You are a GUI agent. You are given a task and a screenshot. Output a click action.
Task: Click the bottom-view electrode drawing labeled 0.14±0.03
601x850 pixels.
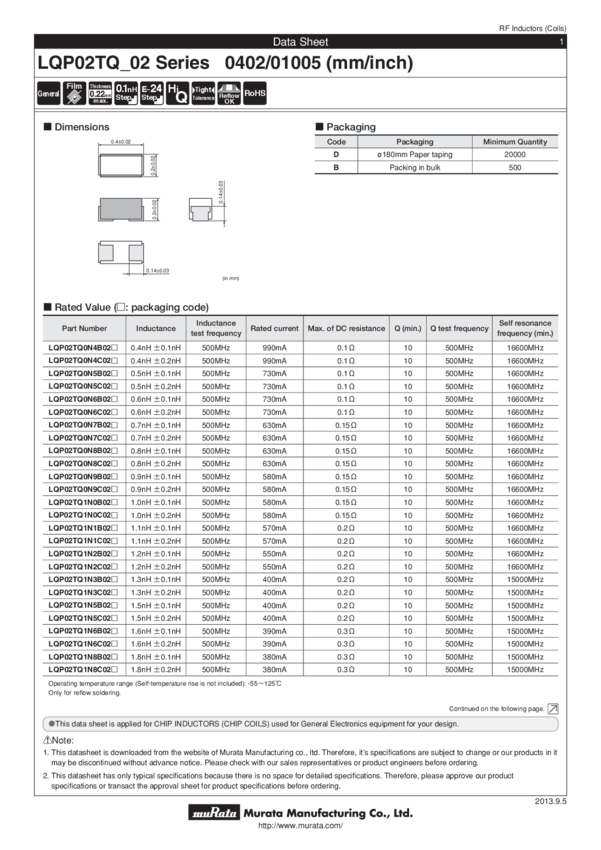121,253
